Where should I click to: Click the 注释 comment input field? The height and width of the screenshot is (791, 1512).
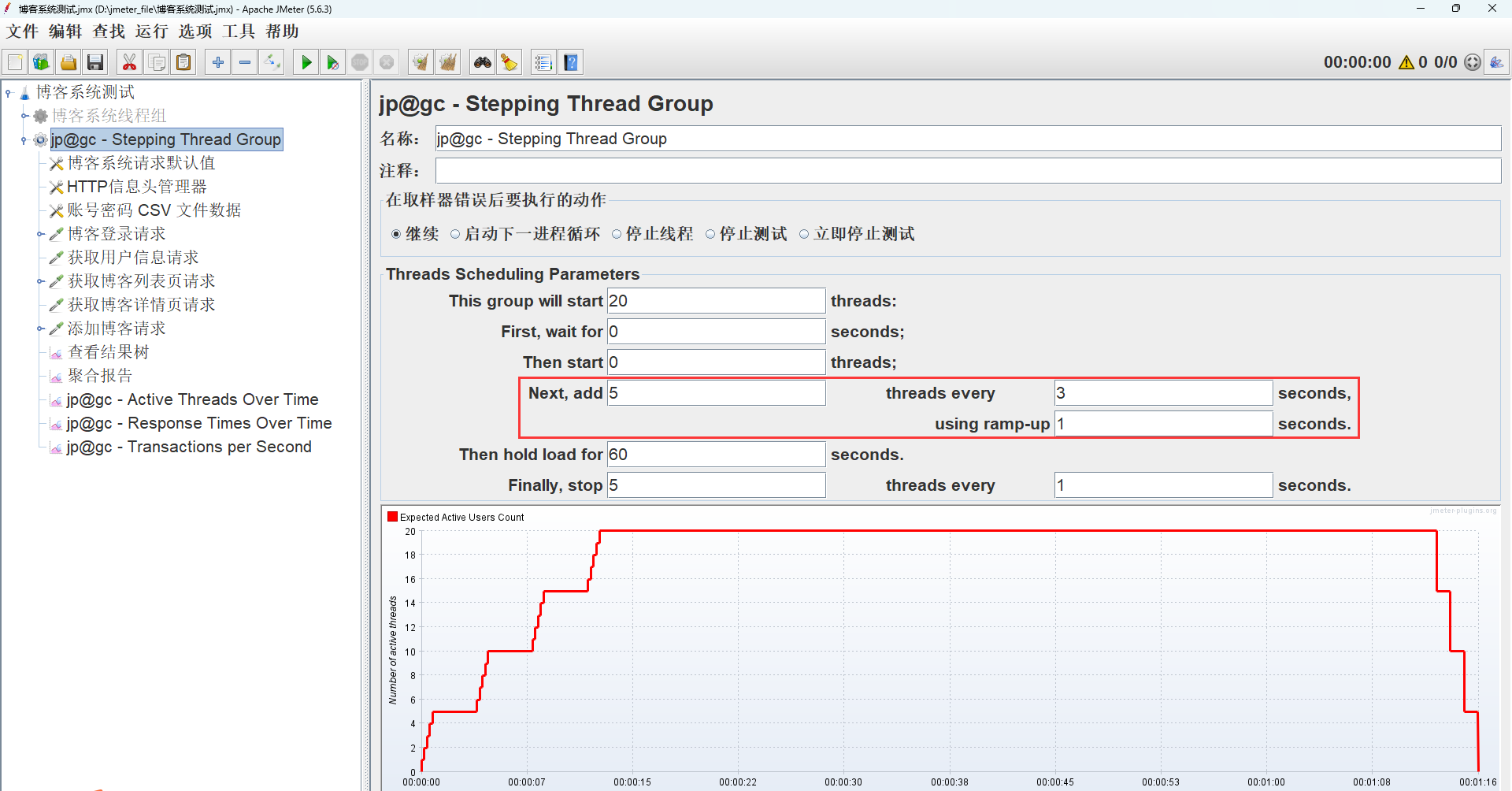click(968, 171)
